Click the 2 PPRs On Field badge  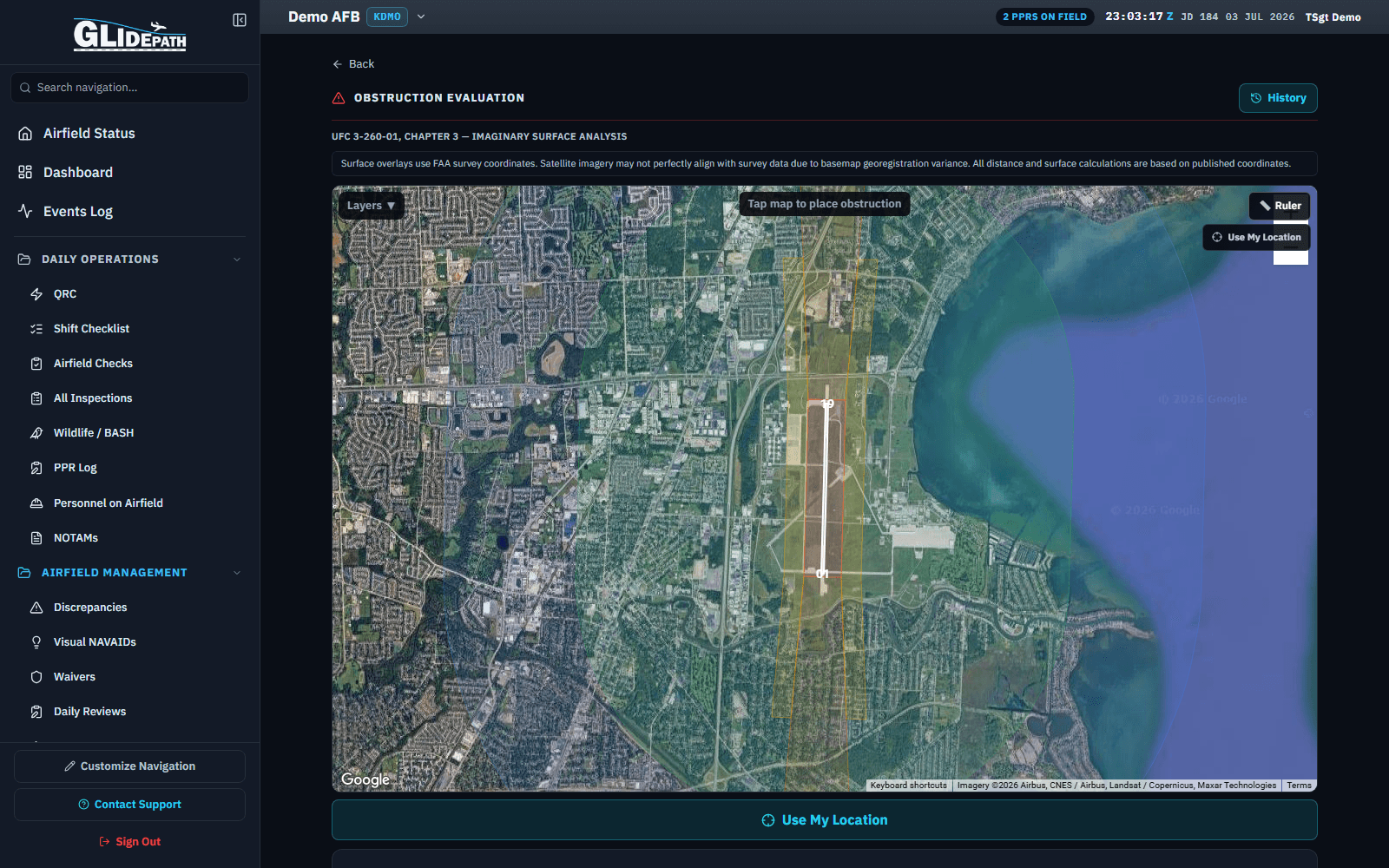click(1045, 16)
